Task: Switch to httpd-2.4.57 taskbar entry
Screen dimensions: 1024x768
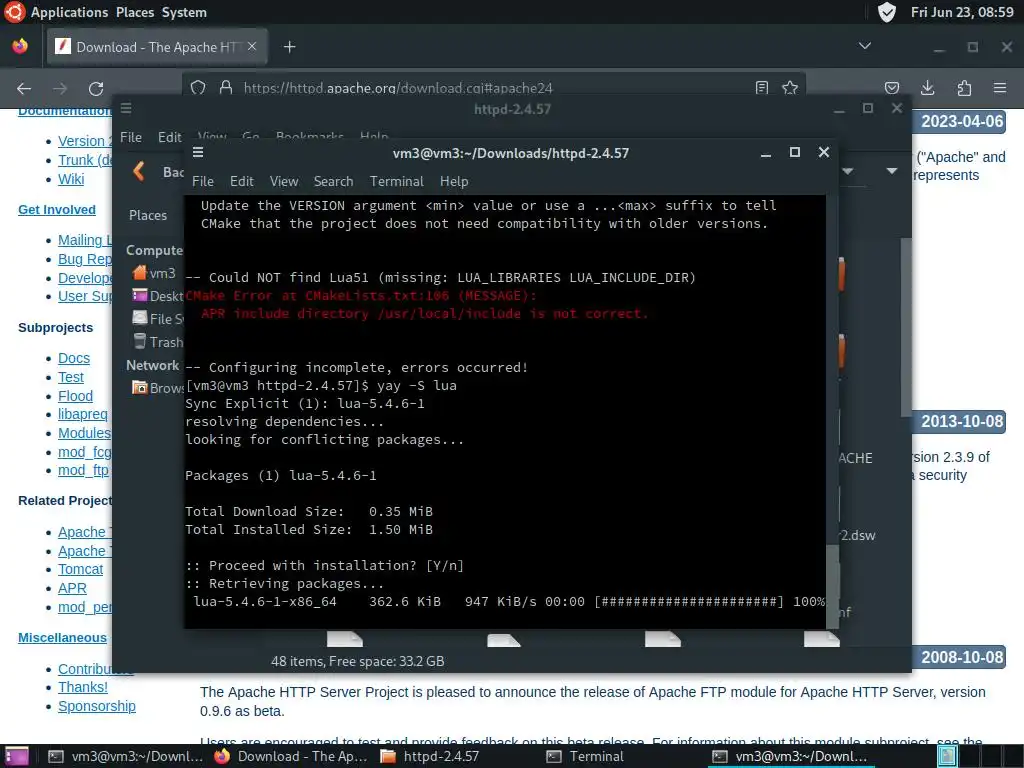Action: point(431,756)
